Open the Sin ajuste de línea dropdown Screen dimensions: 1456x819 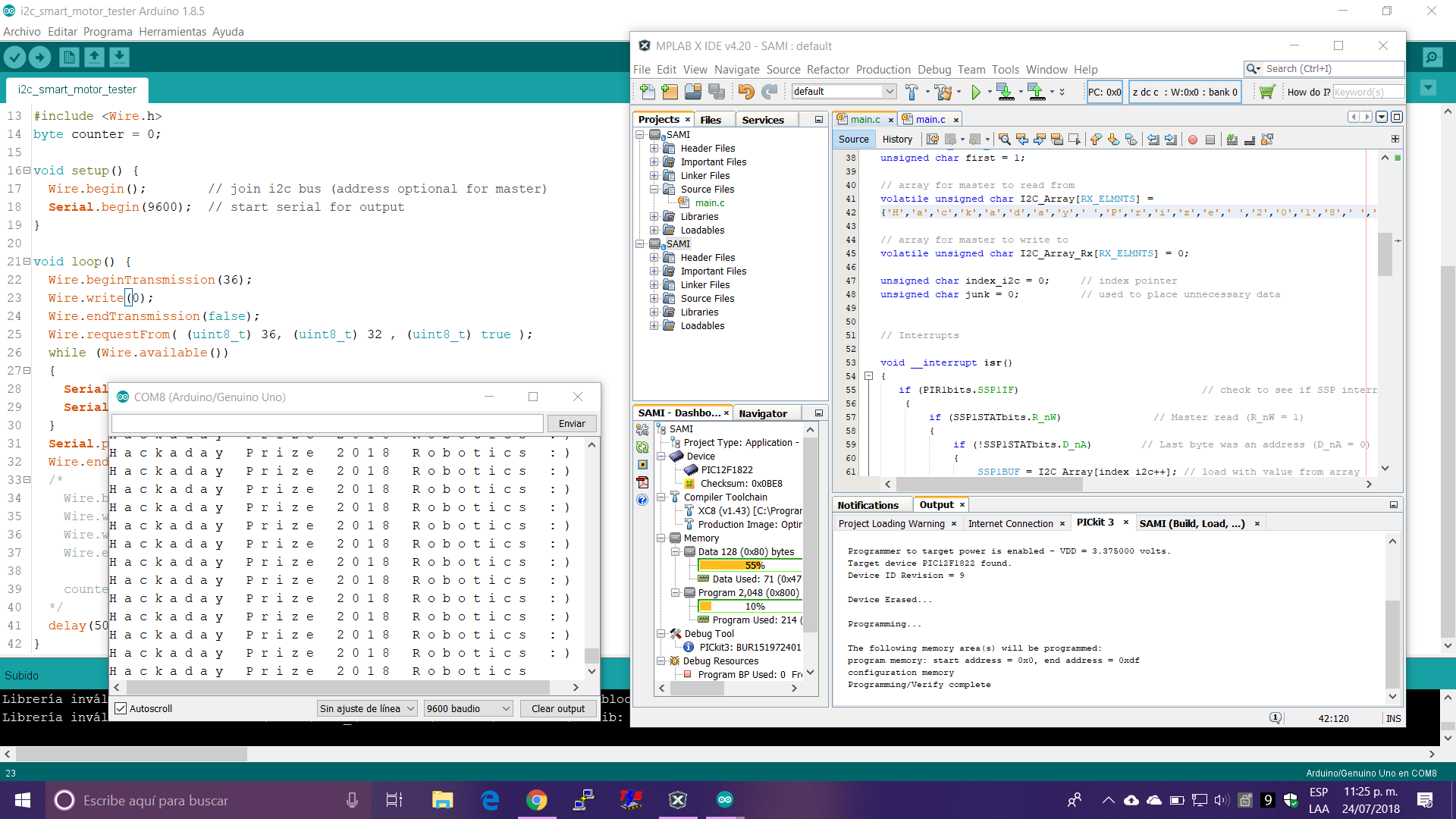point(367,708)
